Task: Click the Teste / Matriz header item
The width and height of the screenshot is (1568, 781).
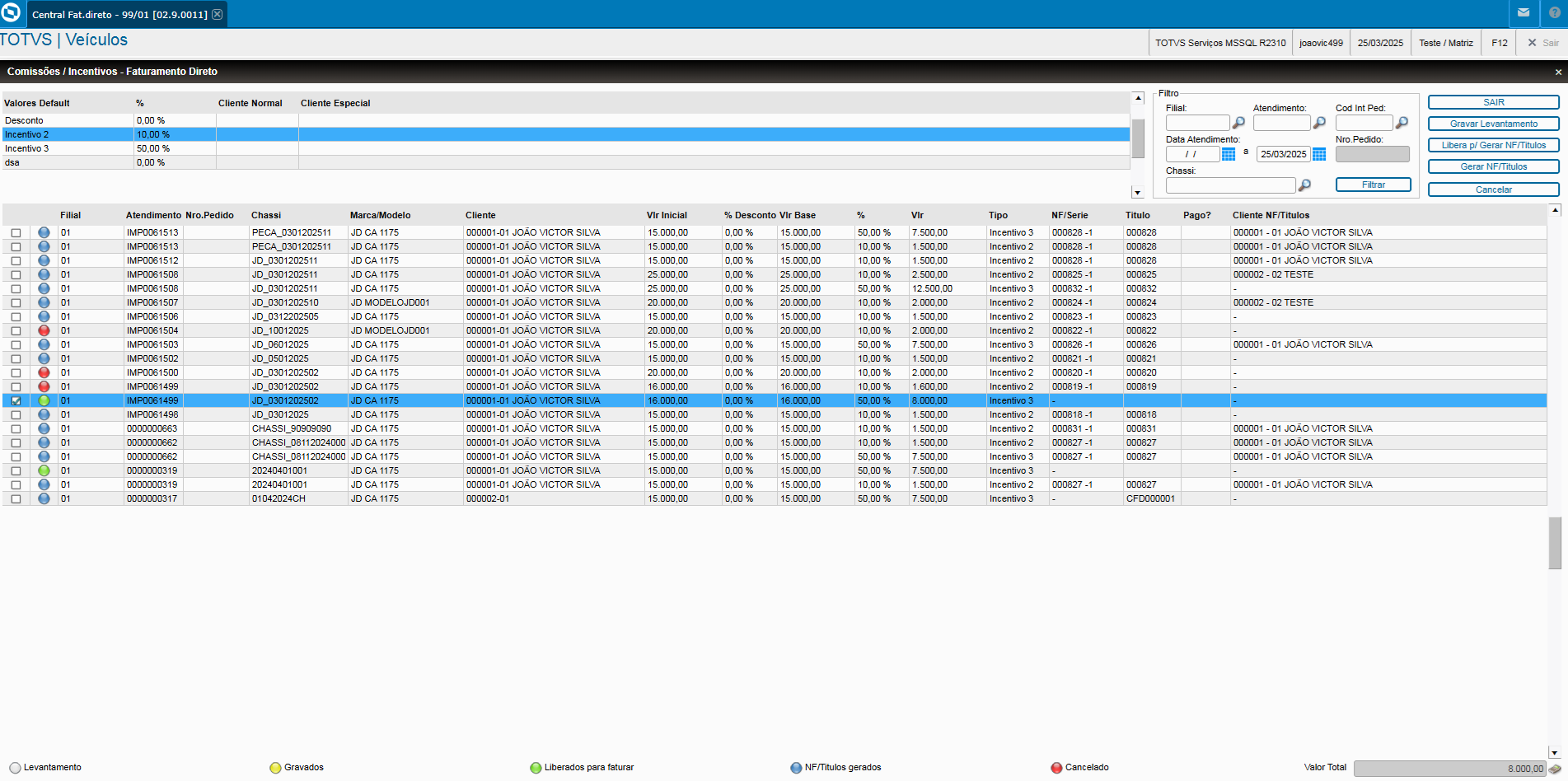Action: (1446, 43)
